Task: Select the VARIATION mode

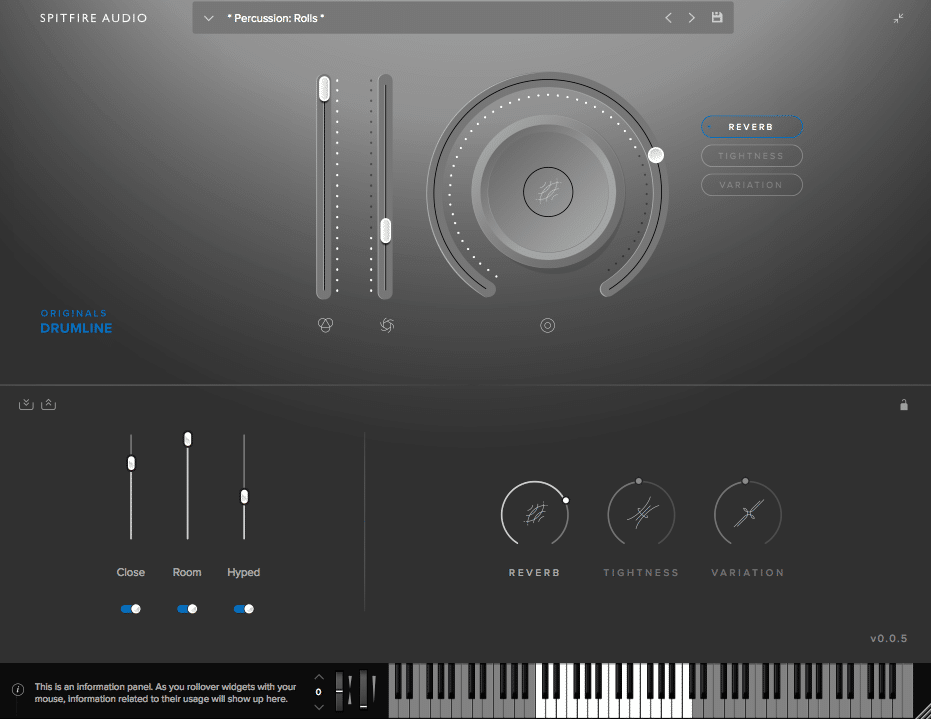Action: tap(751, 184)
